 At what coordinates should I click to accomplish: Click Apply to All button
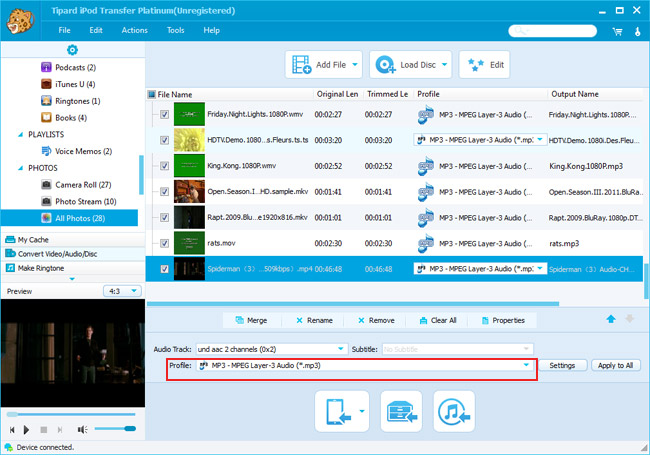coord(616,365)
